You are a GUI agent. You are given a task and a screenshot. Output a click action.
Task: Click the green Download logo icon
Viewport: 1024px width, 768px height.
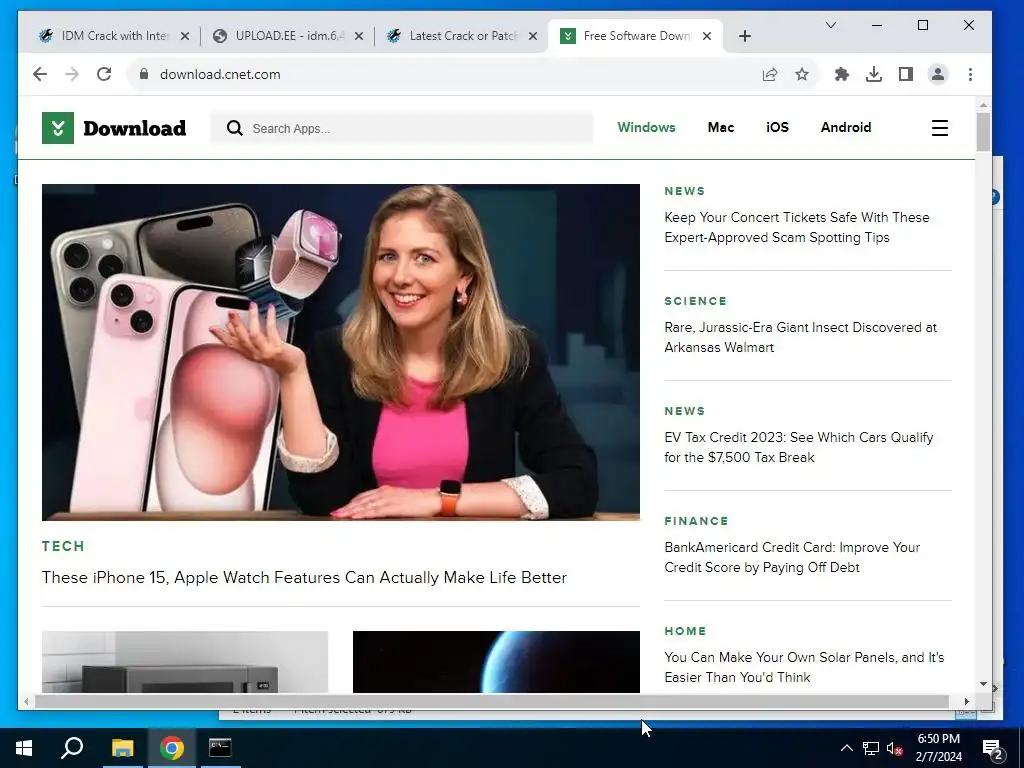point(58,128)
